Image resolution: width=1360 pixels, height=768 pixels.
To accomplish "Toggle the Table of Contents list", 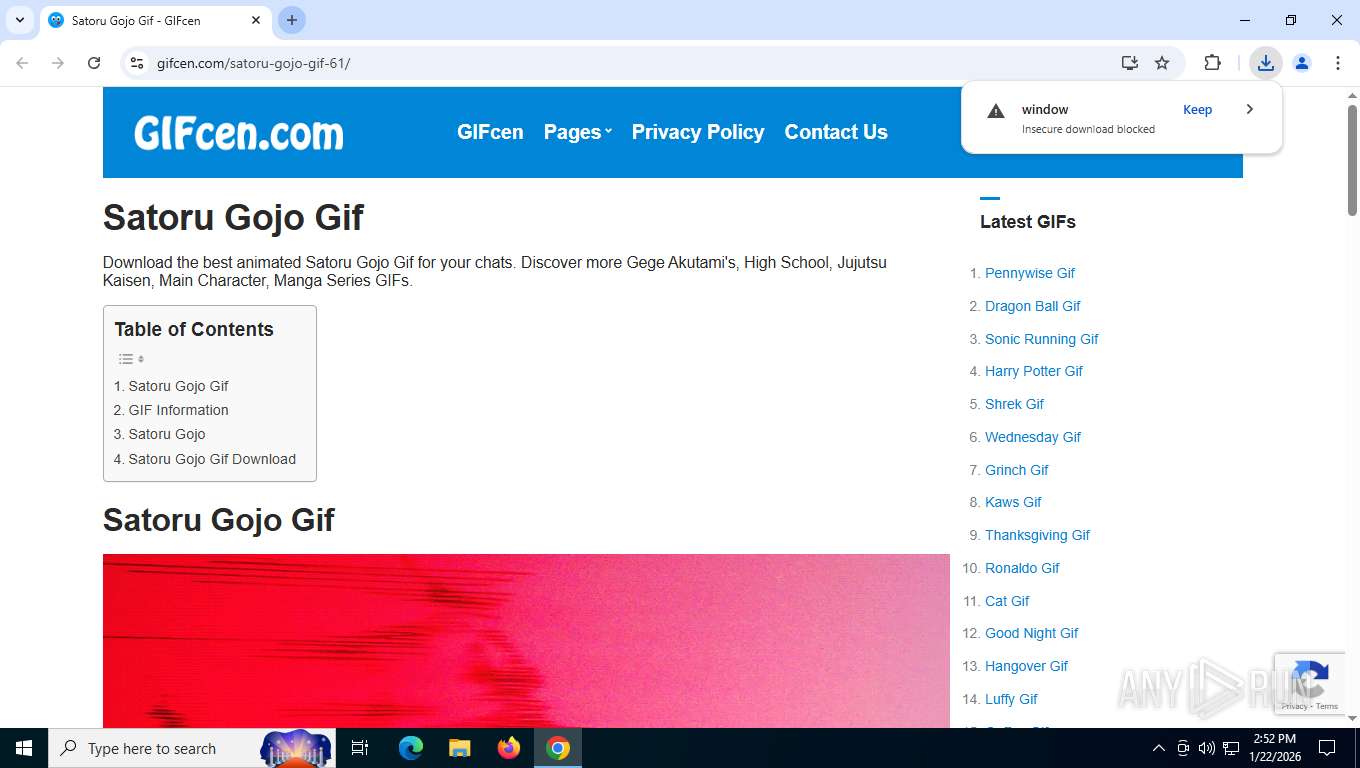I will 131,359.
